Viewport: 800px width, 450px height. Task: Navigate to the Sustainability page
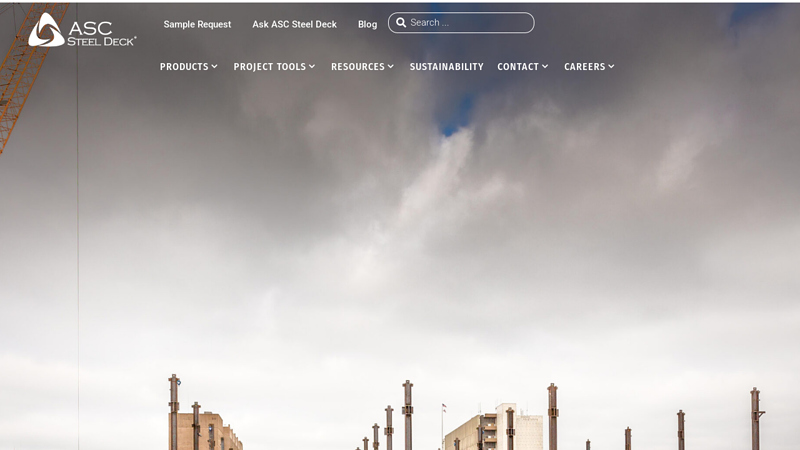pos(446,67)
